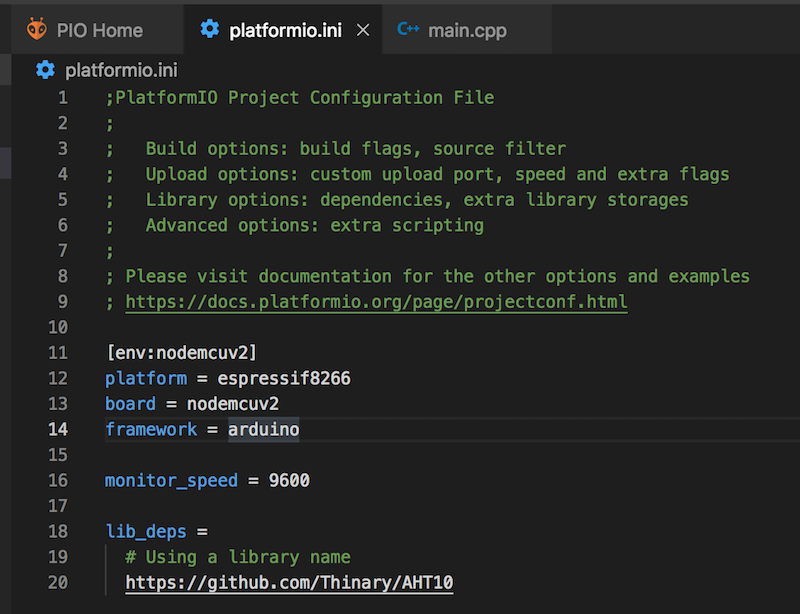The image size is (800, 614).
Task: Follow the github.com/Thinary/AHT10 link
Action: [289, 582]
